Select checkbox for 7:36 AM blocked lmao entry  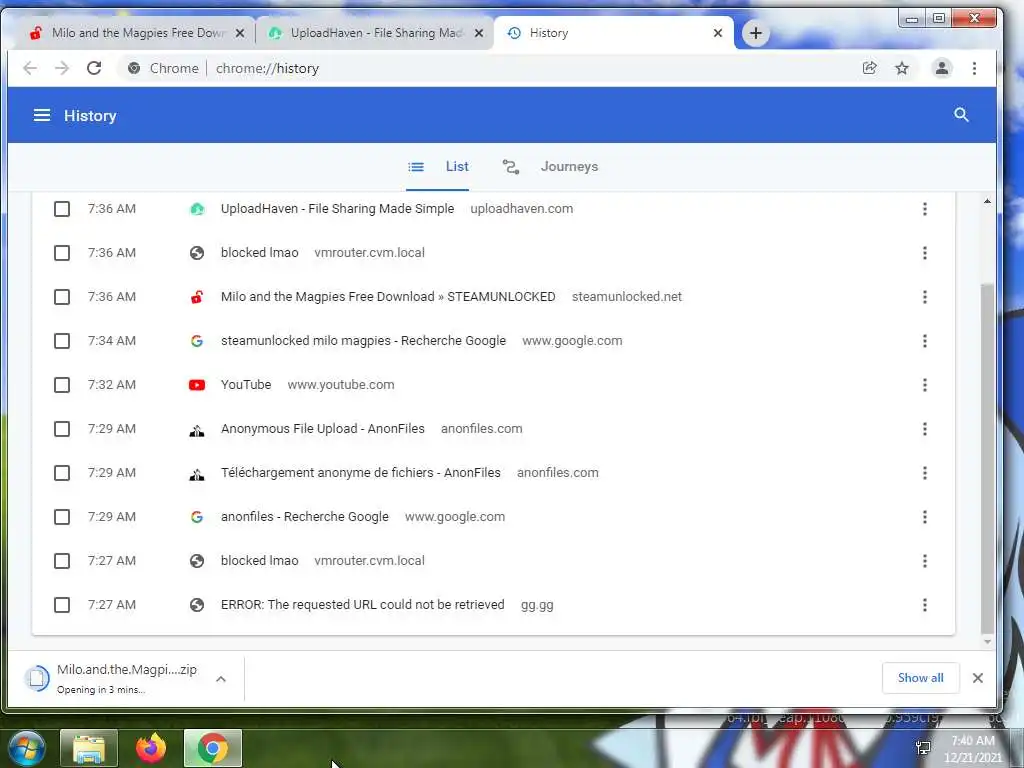pos(62,253)
